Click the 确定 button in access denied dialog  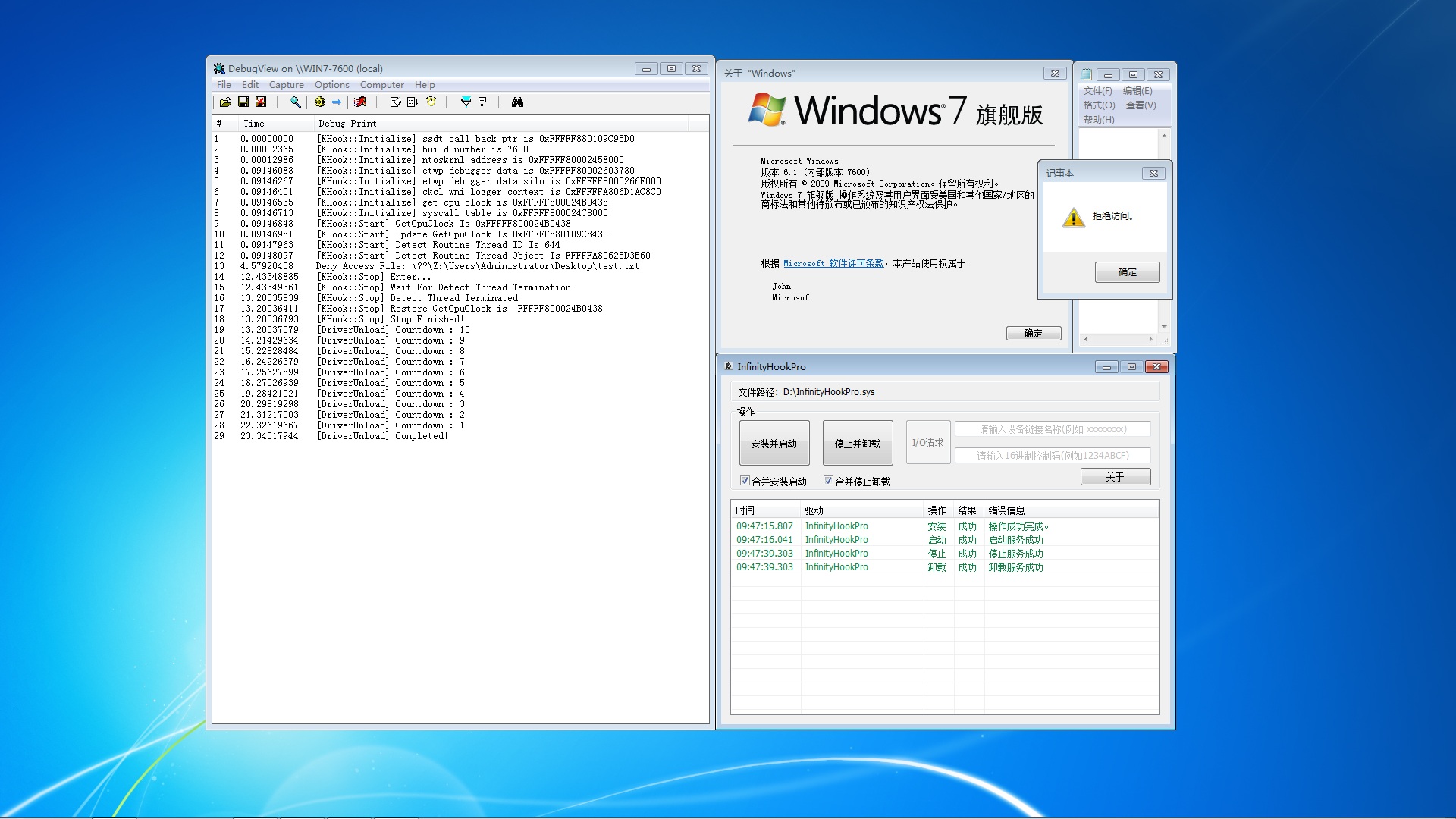[x=1127, y=272]
